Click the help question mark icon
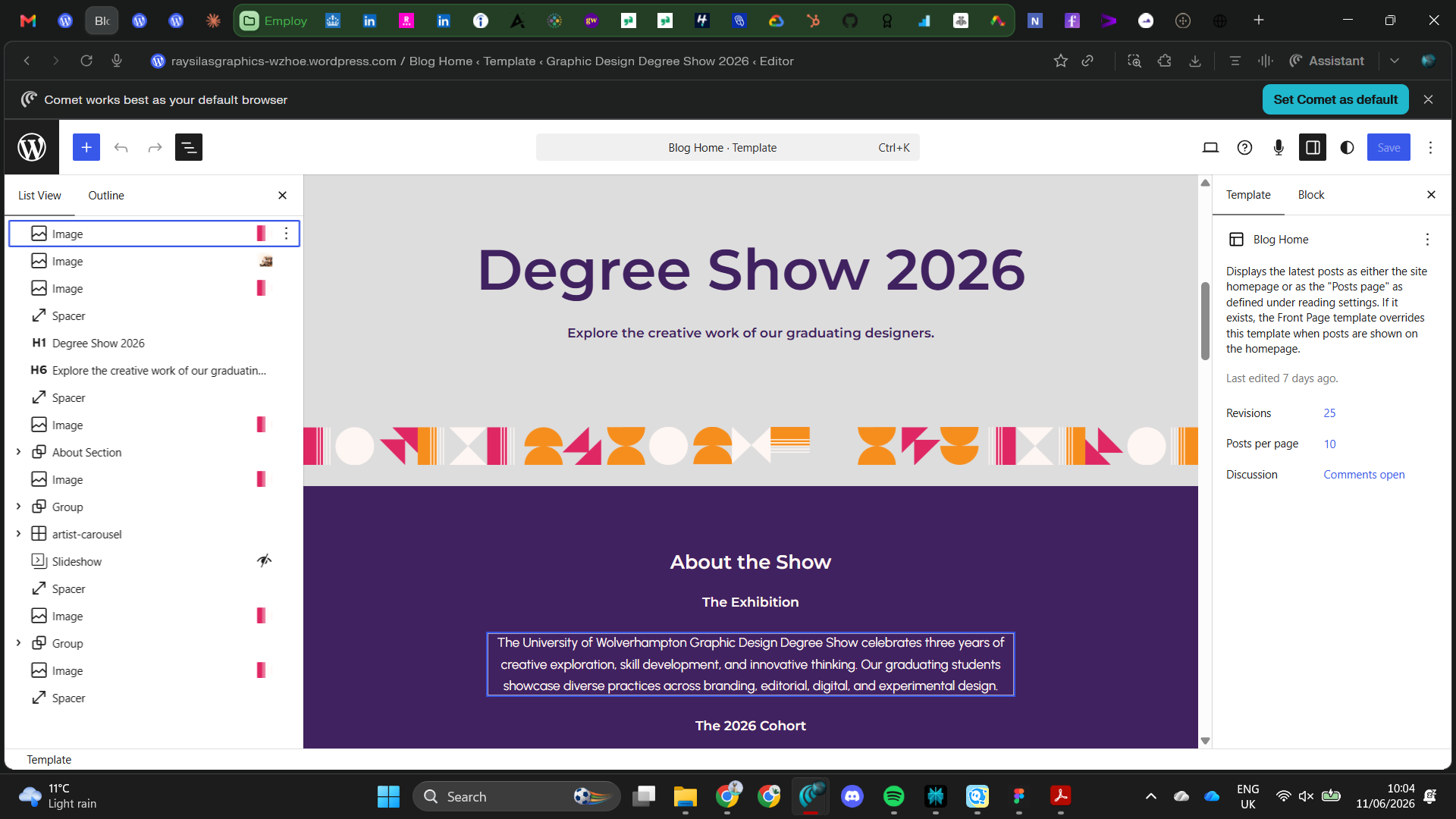Image resolution: width=1456 pixels, height=819 pixels. (x=1244, y=147)
